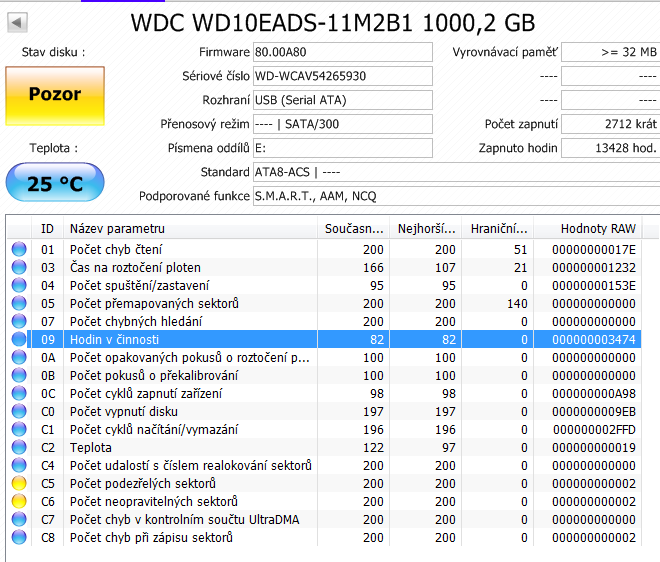Click status icon of Hodin v činnosti row
Viewport: 660px width, 562px height.
click(19, 339)
